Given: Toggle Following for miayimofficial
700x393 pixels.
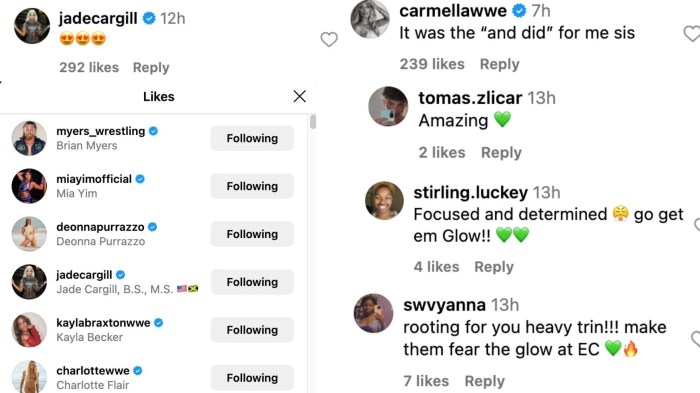Looking at the screenshot, I should (252, 186).
